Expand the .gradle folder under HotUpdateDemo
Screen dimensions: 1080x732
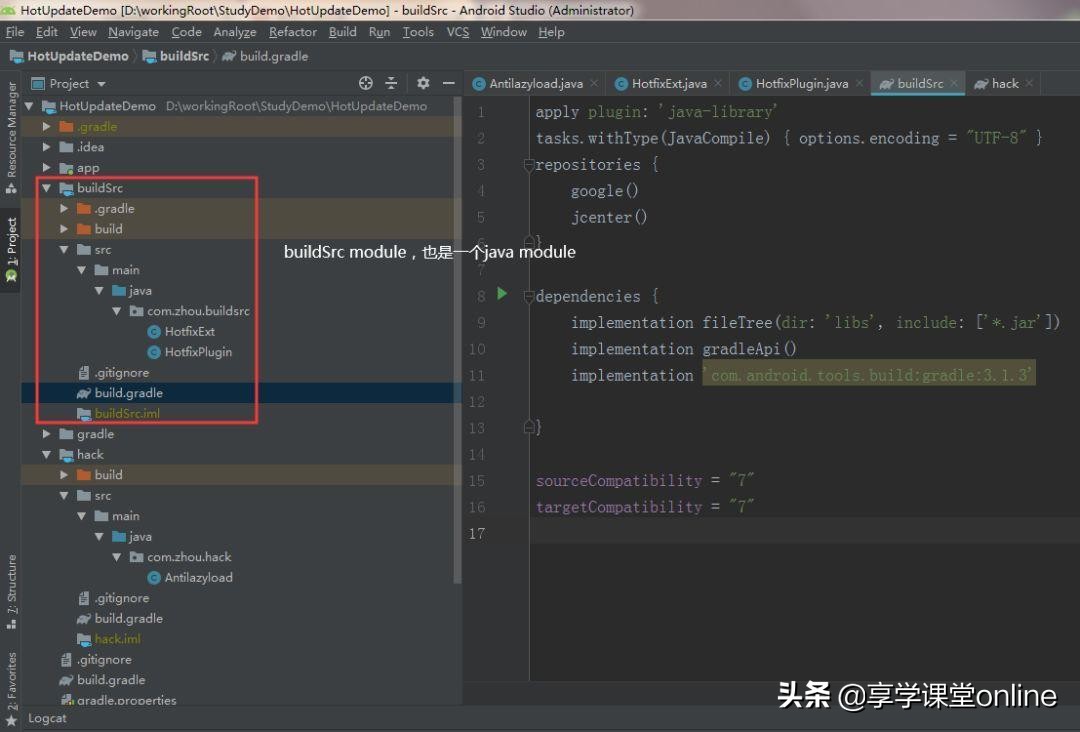[46, 126]
